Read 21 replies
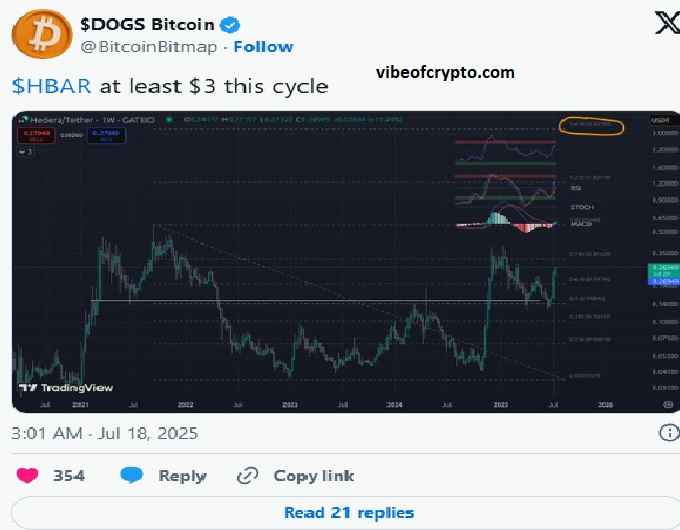This screenshot has width=680, height=530. [348, 513]
